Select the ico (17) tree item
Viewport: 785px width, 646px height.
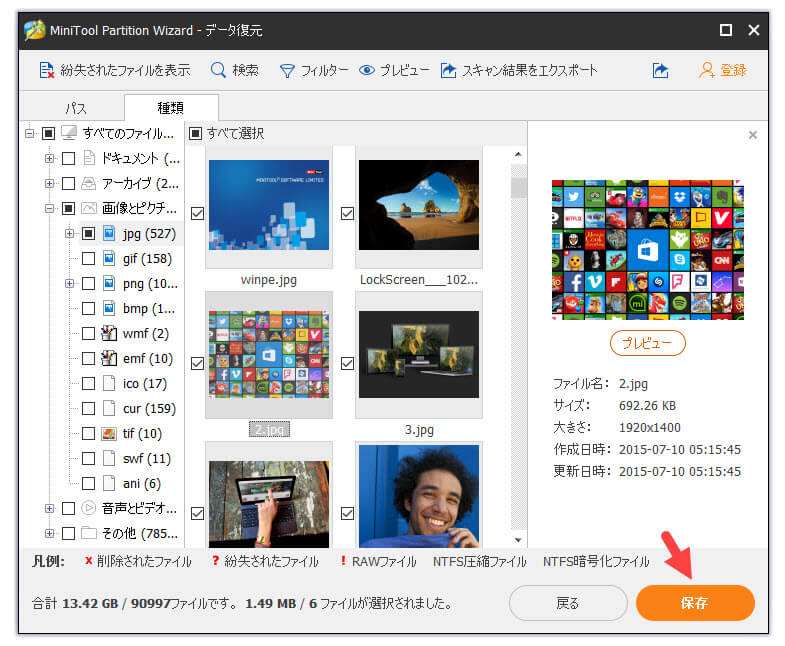coord(145,384)
